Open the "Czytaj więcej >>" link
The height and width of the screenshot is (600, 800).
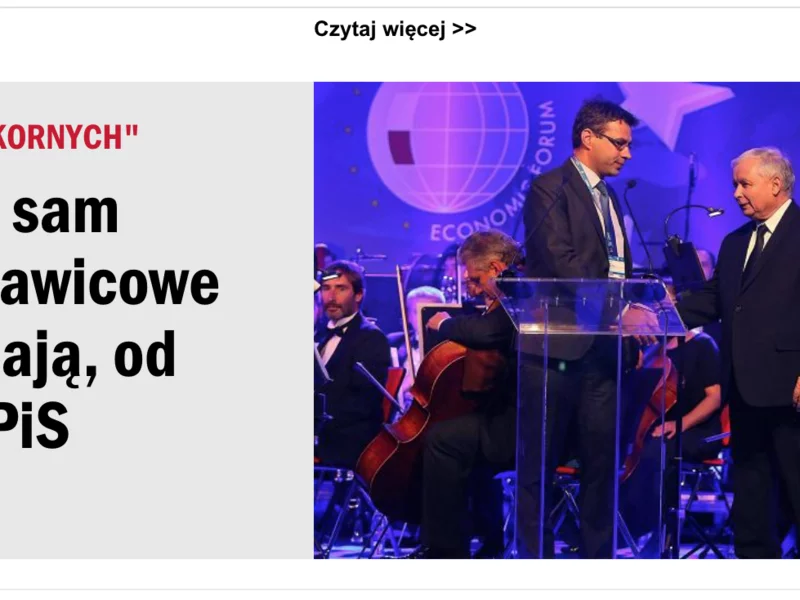[395, 30]
